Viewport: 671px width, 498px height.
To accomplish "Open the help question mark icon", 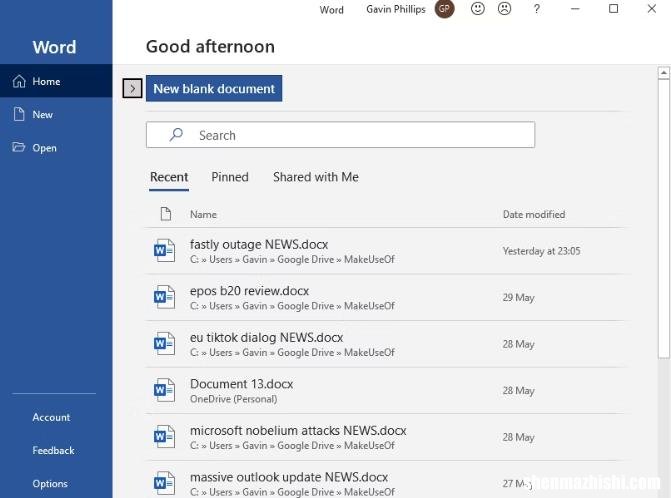I will [x=537, y=9].
